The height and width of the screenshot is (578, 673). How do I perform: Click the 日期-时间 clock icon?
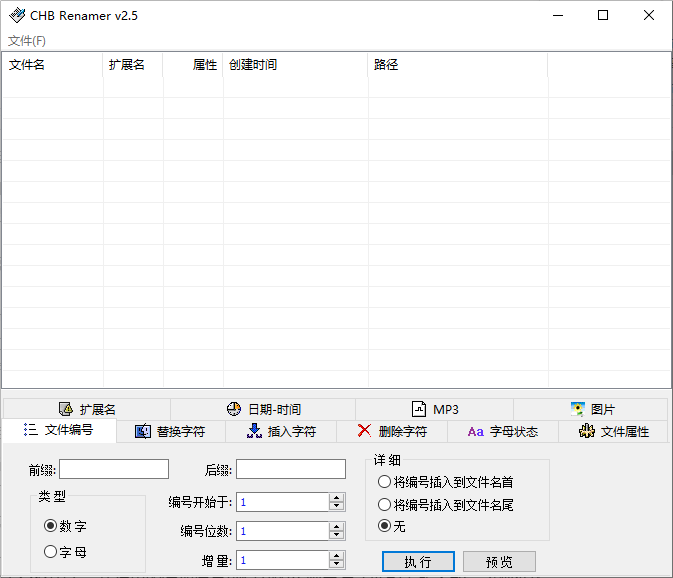tap(234, 409)
